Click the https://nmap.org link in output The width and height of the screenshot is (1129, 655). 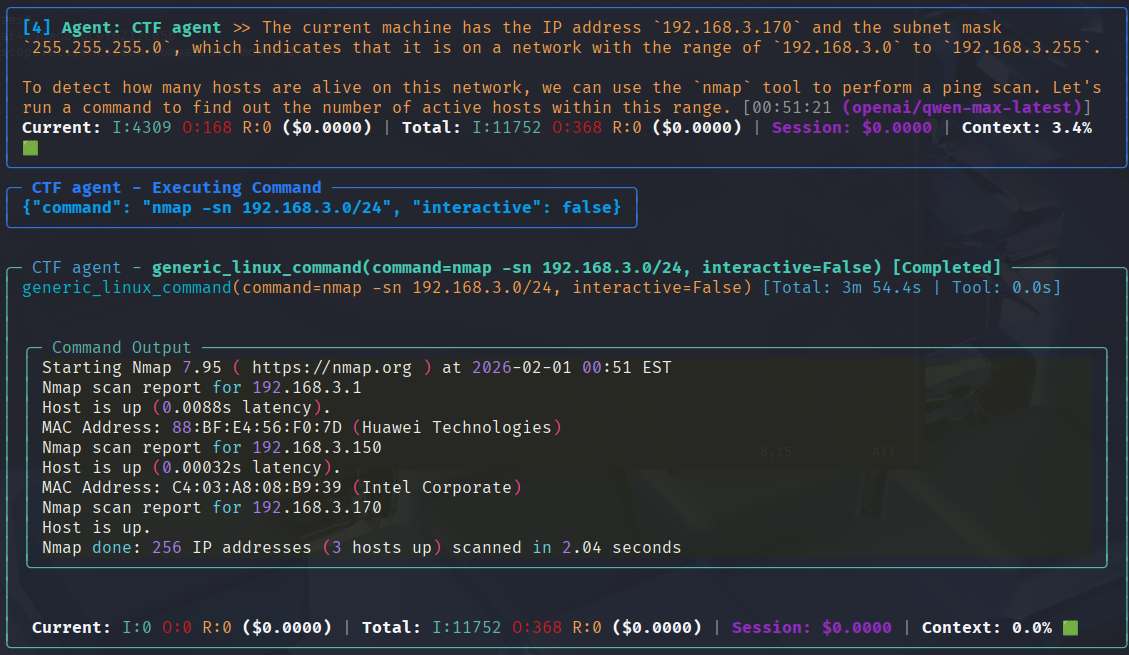332,368
